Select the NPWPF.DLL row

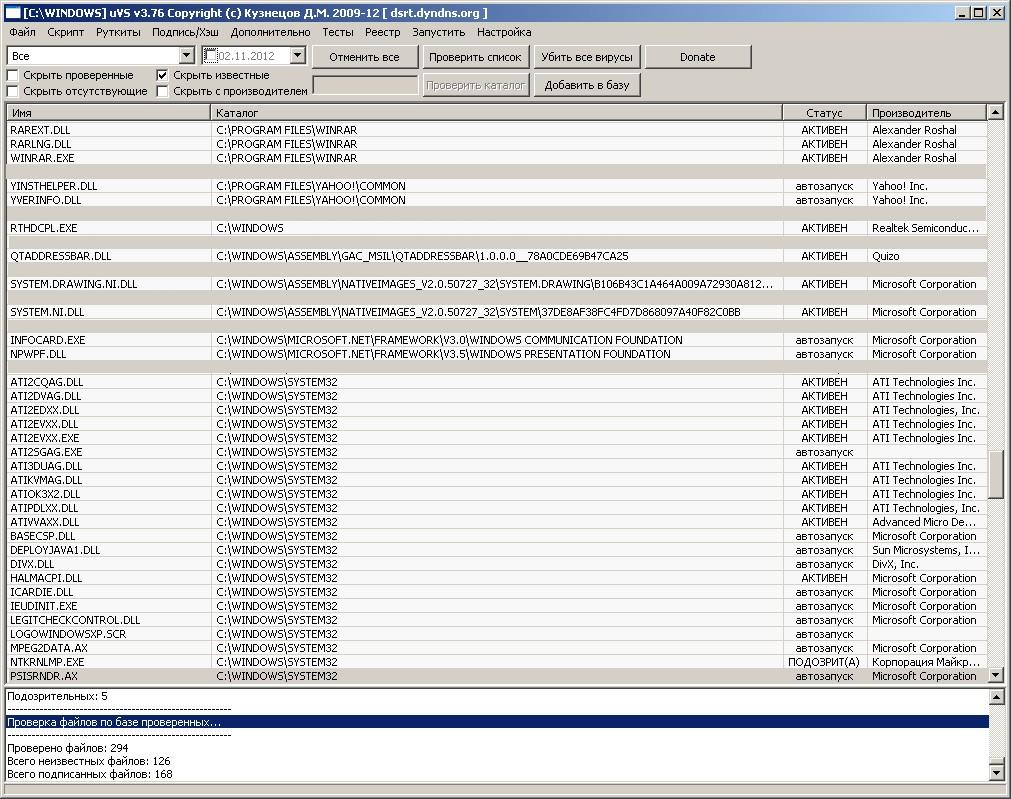coord(496,354)
